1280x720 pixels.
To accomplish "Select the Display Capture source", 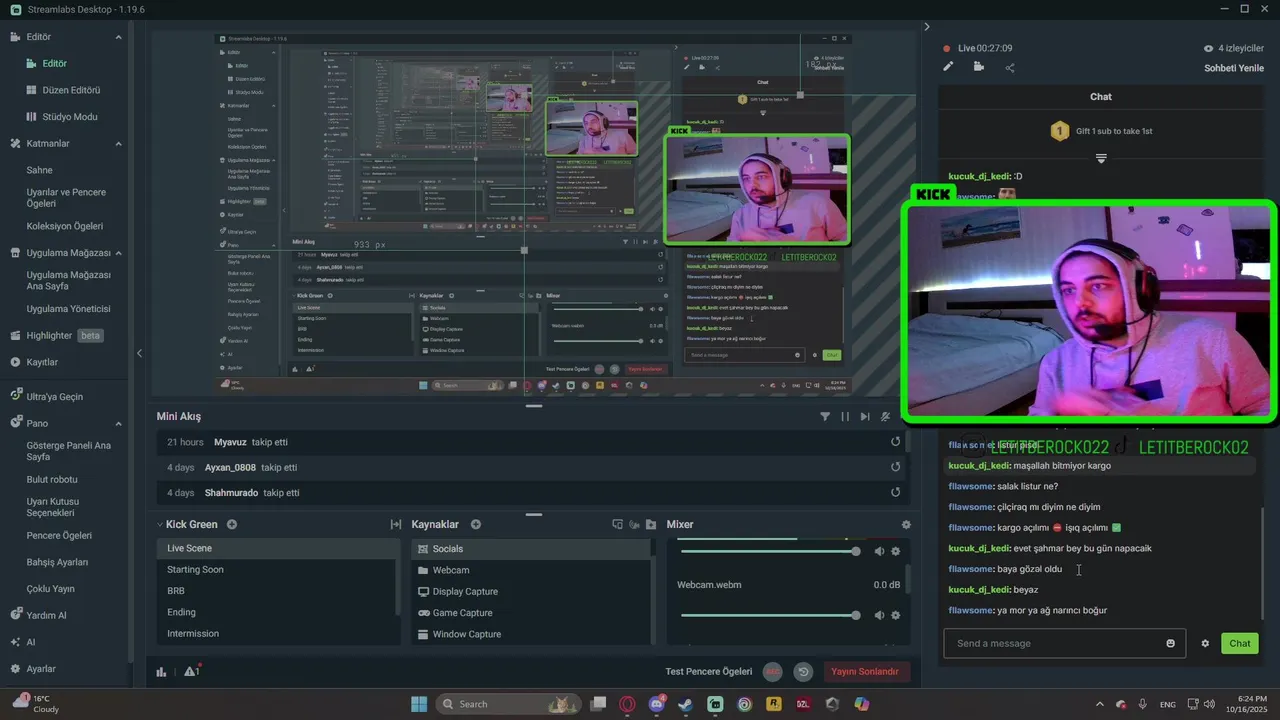I will click(530, 591).
